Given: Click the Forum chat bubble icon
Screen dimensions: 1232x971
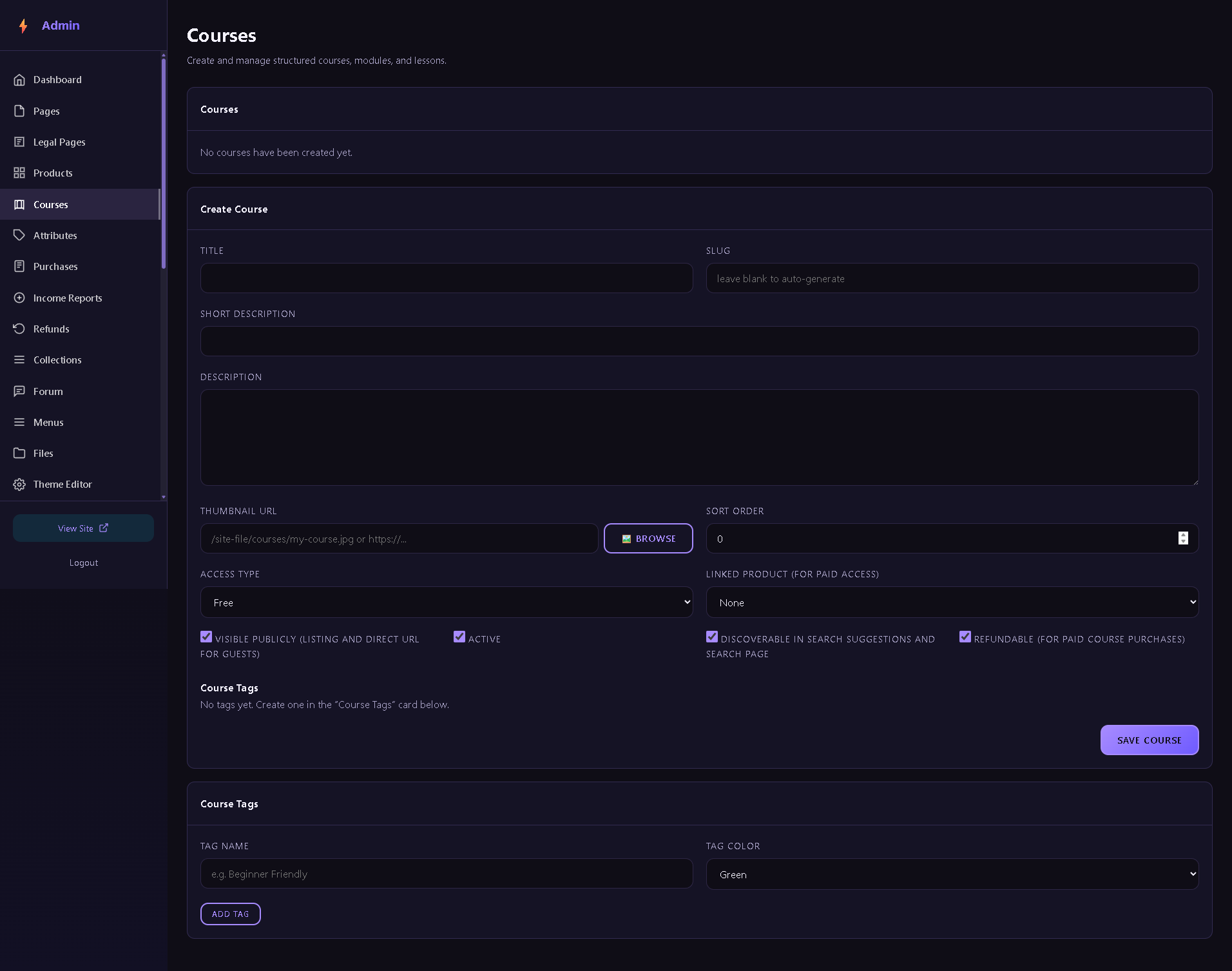Looking at the screenshot, I should pyautogui.click(x=19, y=391).
